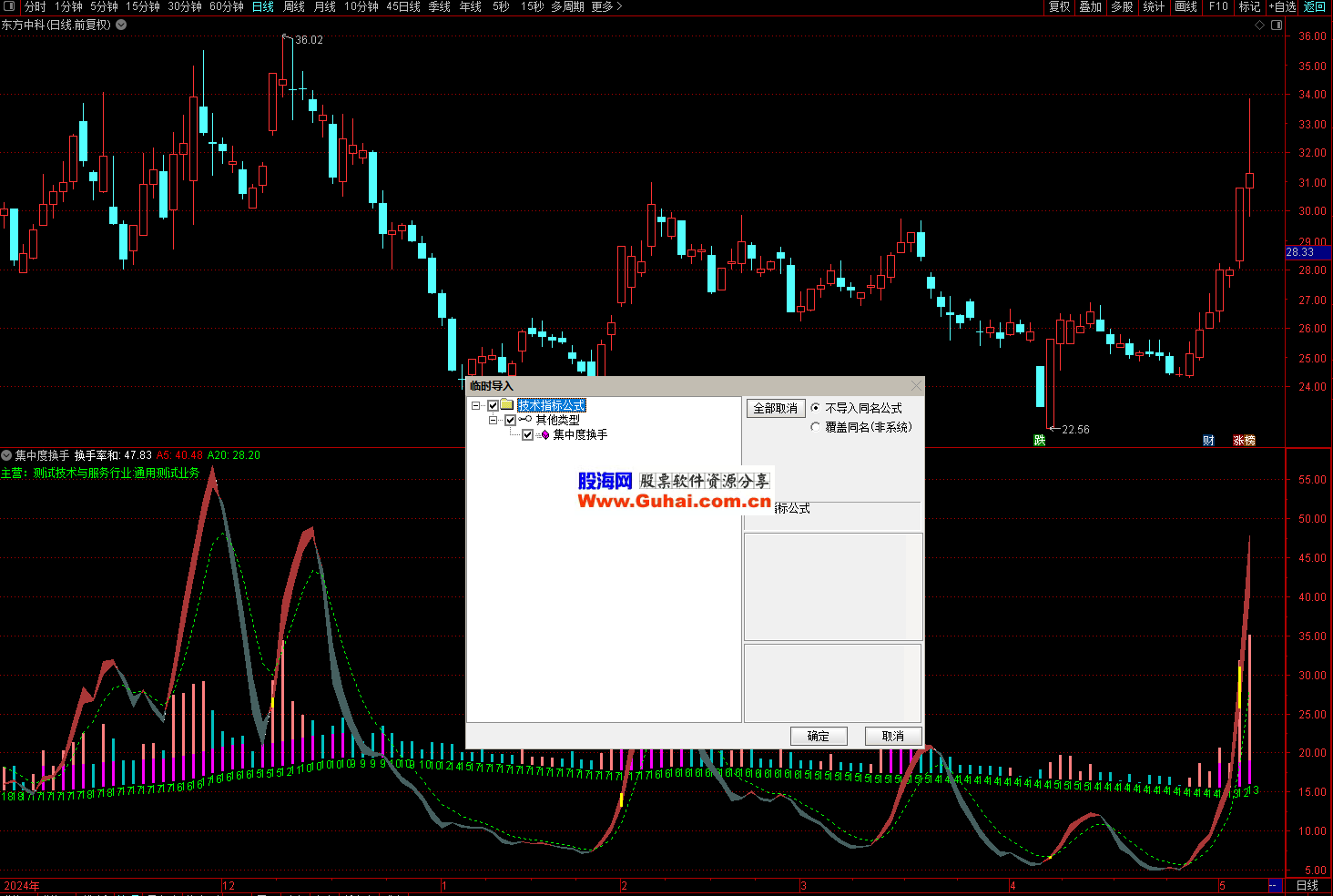Image resolution: width=1333 pixels, height=896 pixels.
Task: Select the 周线 period tab
Action: tap(294, 6)
